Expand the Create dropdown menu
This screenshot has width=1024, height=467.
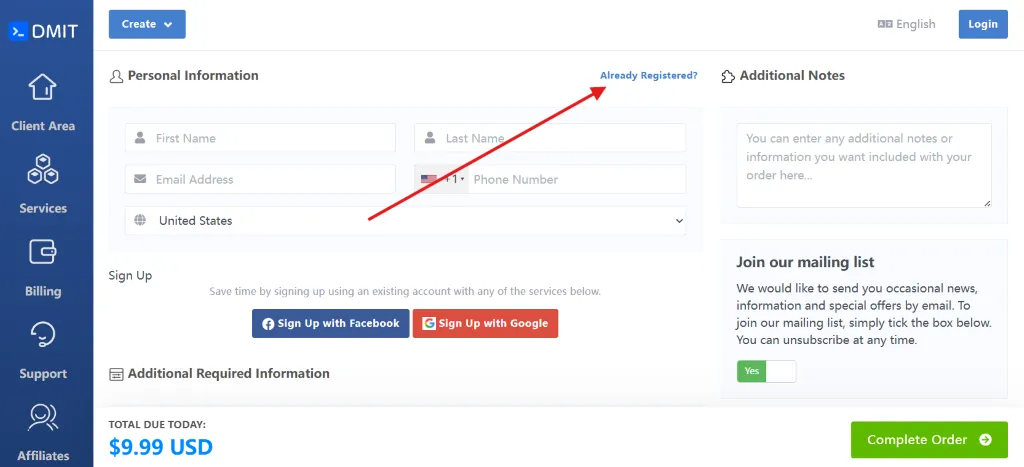coord(147,24)
